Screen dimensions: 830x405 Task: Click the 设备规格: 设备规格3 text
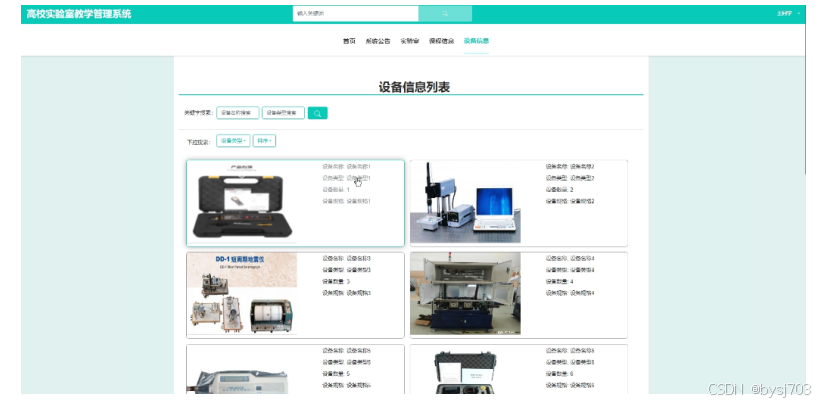347,293
